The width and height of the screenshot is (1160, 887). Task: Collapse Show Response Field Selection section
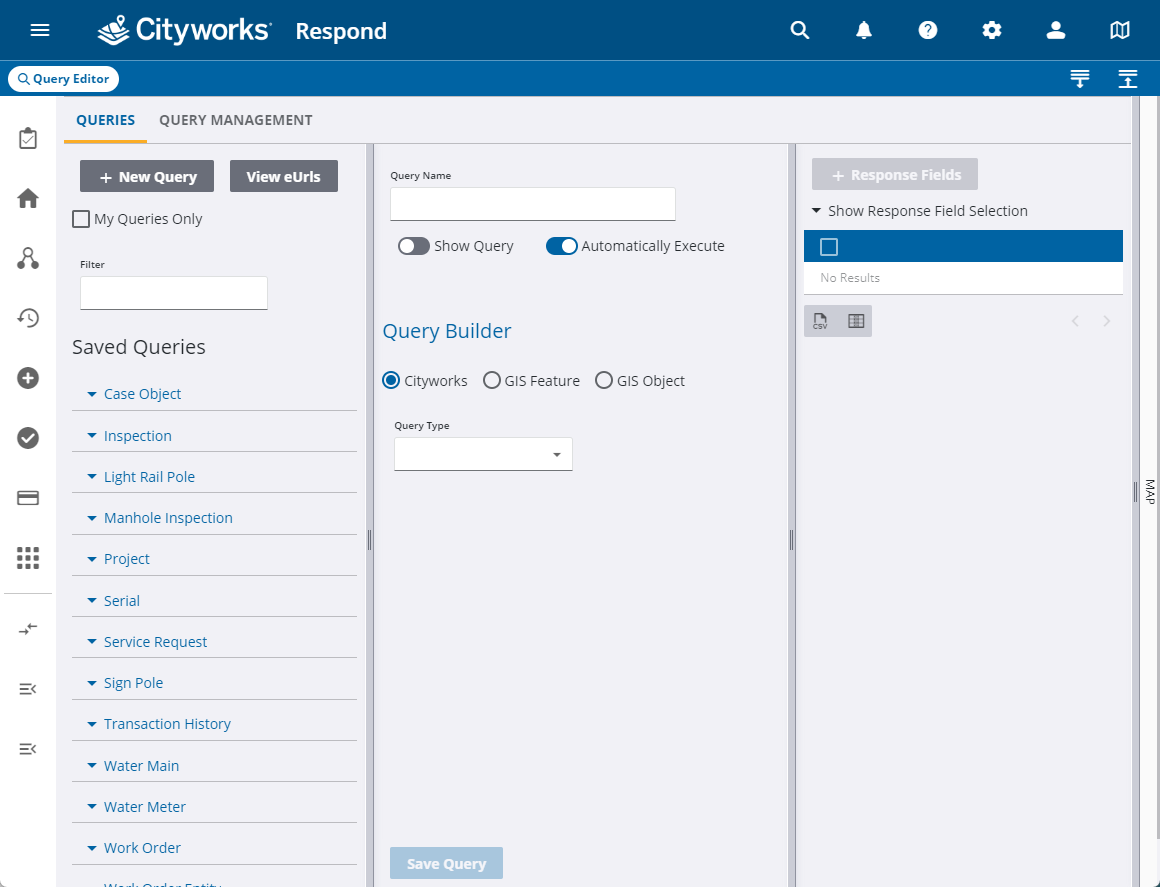816,211
